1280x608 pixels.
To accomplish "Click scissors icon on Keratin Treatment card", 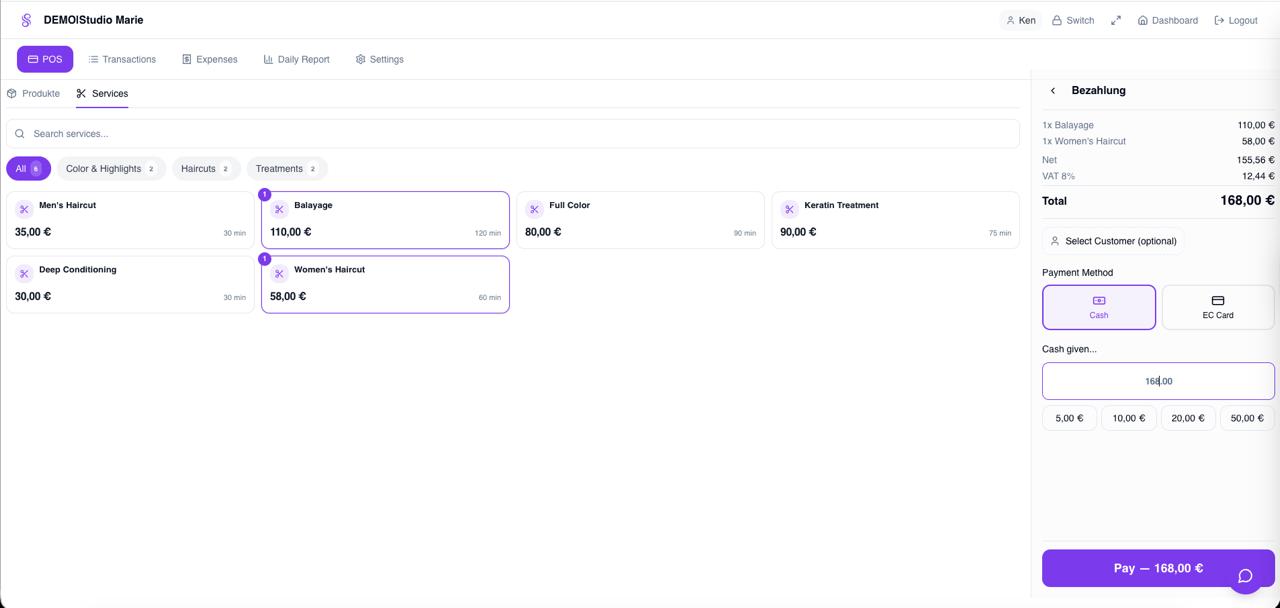I will coord(789,210).
